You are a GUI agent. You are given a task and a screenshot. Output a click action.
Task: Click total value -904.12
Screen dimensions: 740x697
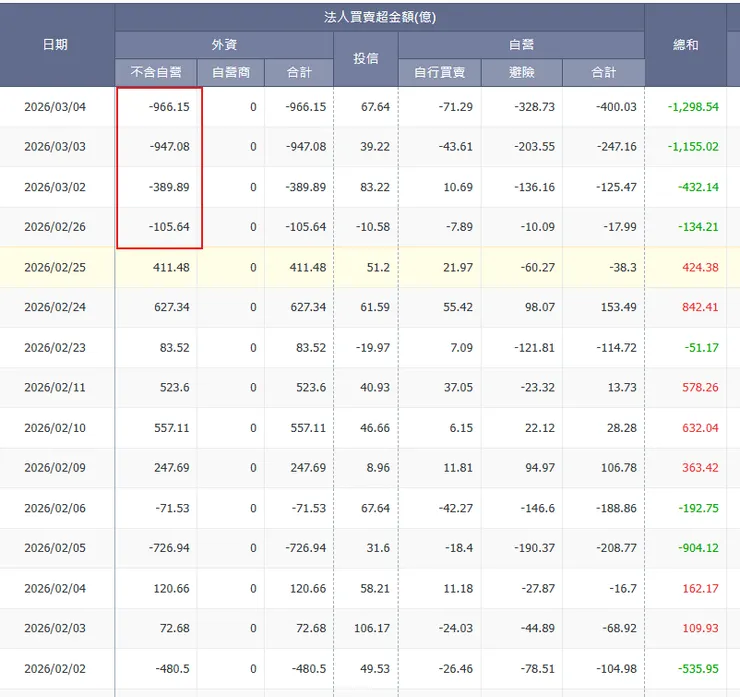click(x=698, y=548)
